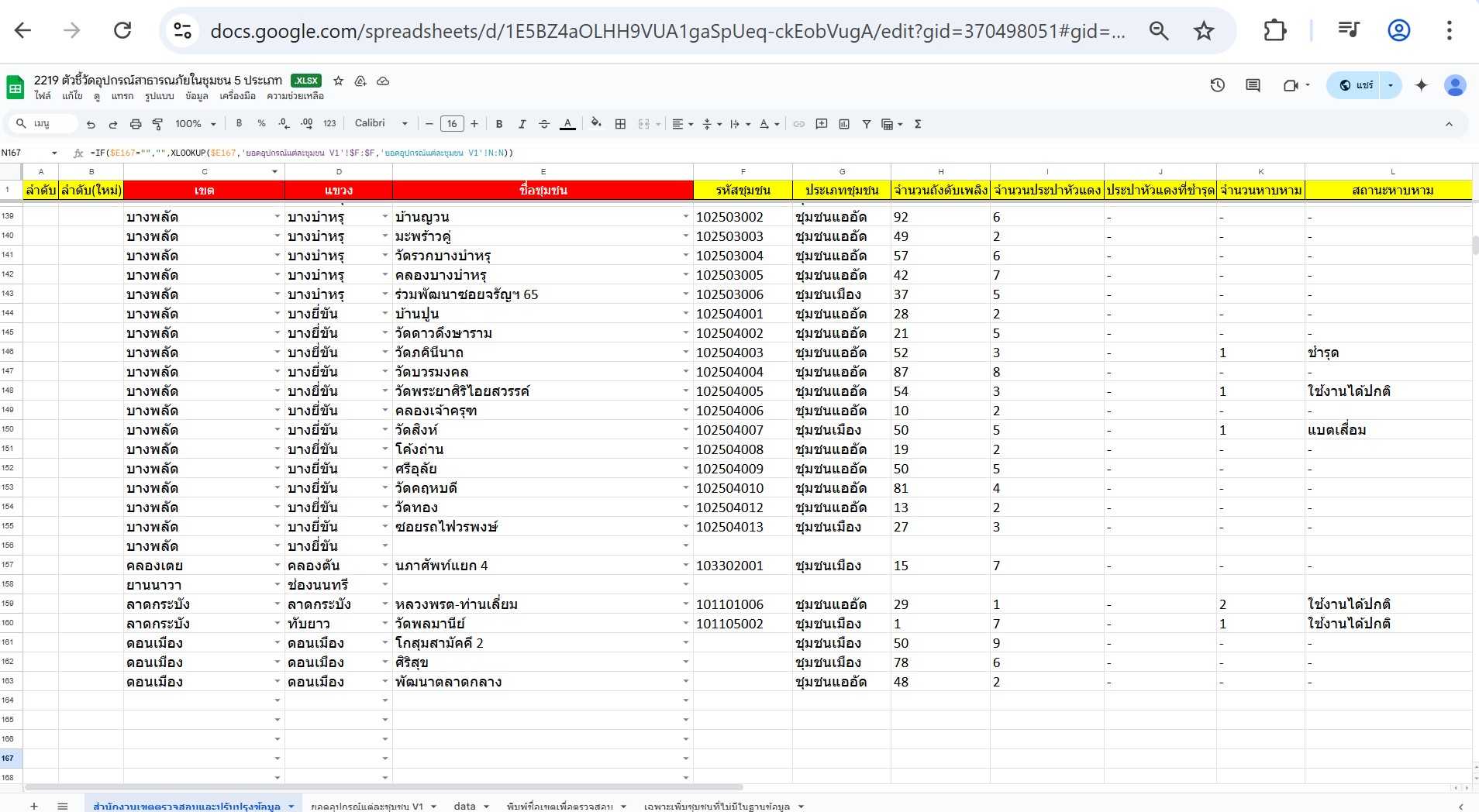Star this document
The height and width of the screenshot is (812, 1479).
tap(338, 81)
